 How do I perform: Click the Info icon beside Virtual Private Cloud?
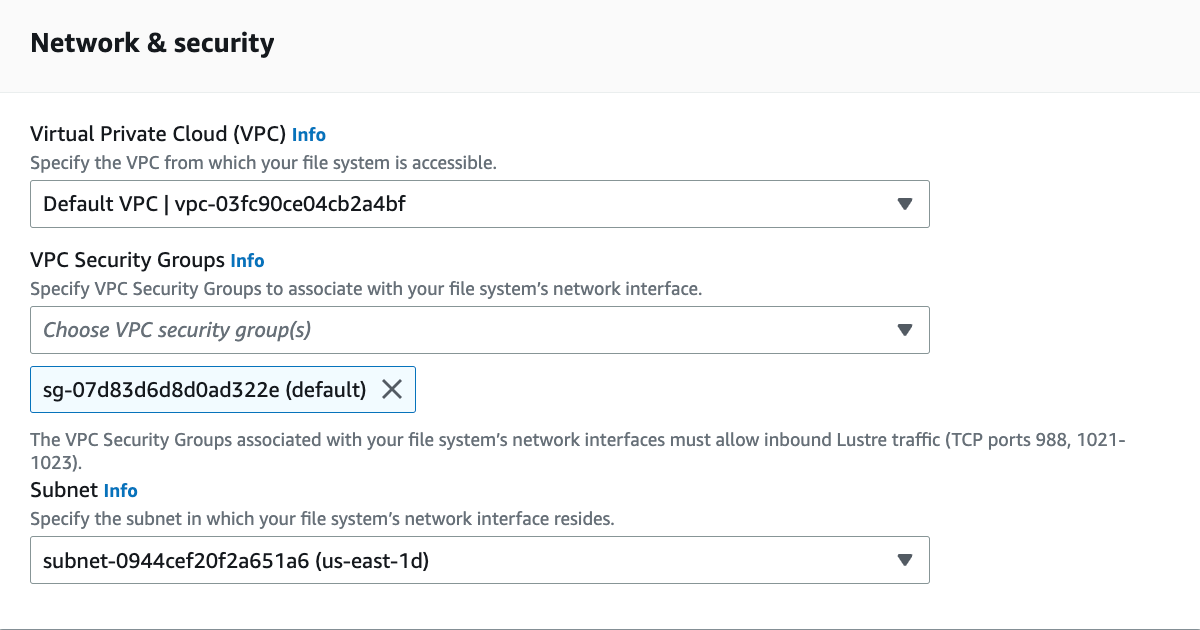click(309, 134)
